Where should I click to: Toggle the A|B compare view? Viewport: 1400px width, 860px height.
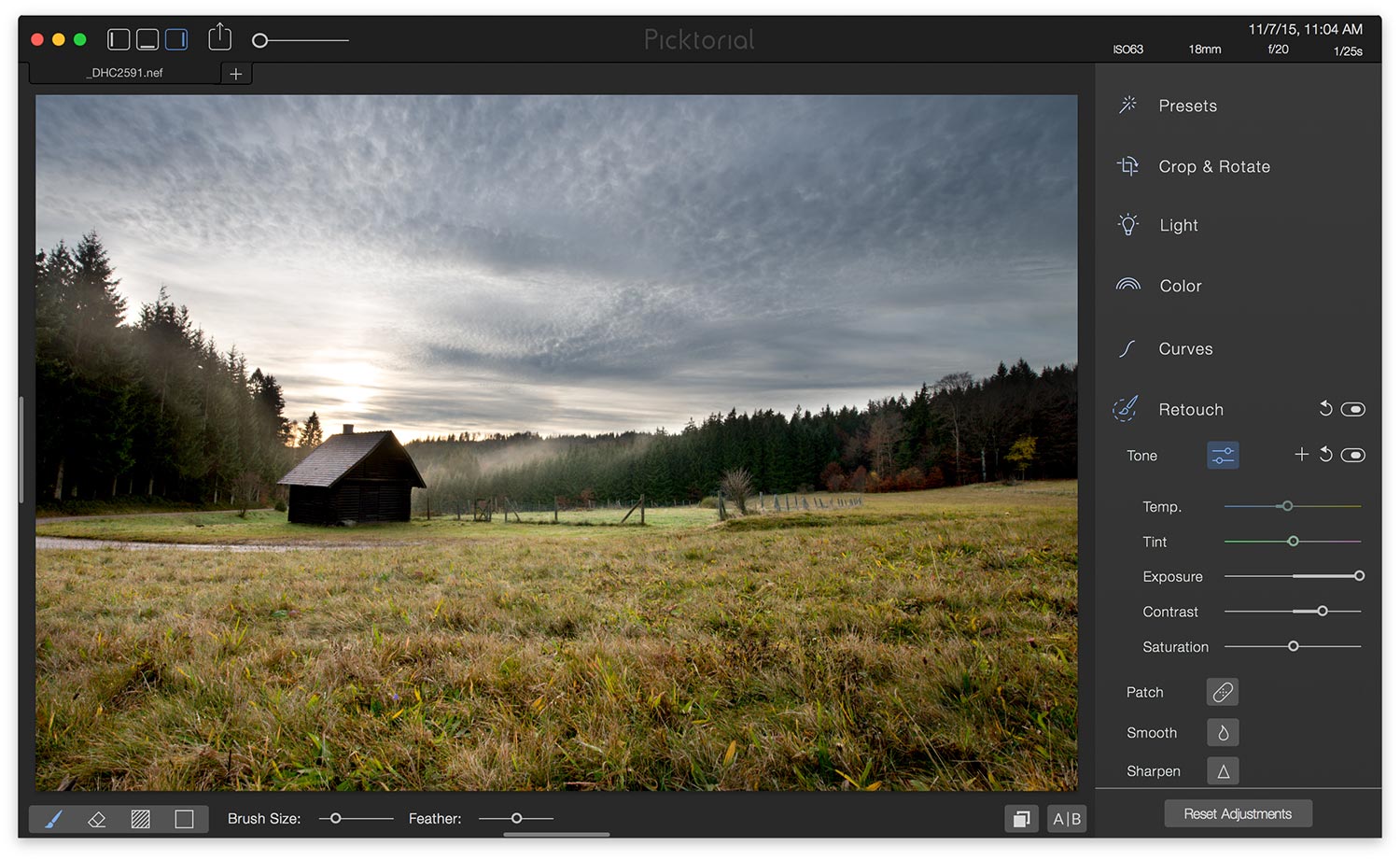click(1067, 819)
